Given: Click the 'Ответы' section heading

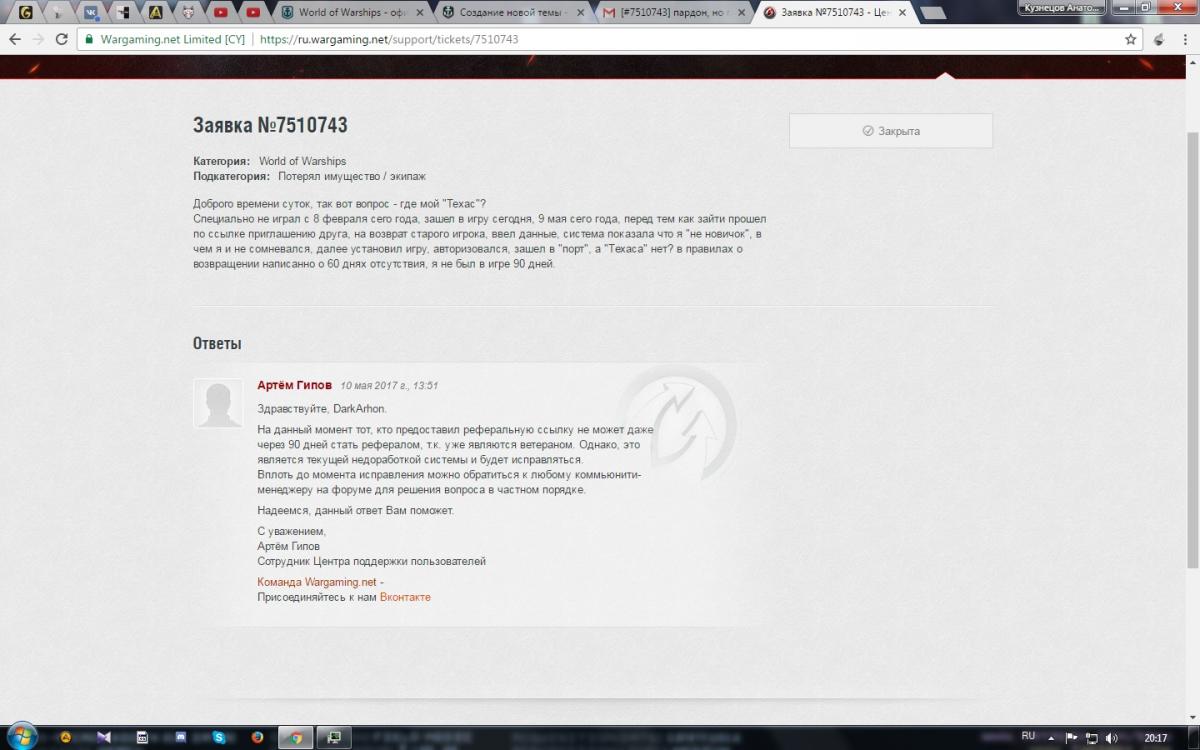Looking at the screenshot, I should pos(217,344).
